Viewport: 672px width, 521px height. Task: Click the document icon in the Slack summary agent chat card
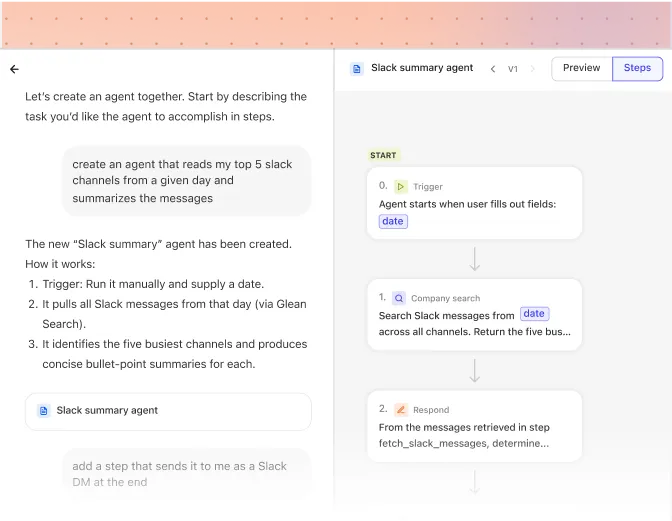tap(43, 410)
